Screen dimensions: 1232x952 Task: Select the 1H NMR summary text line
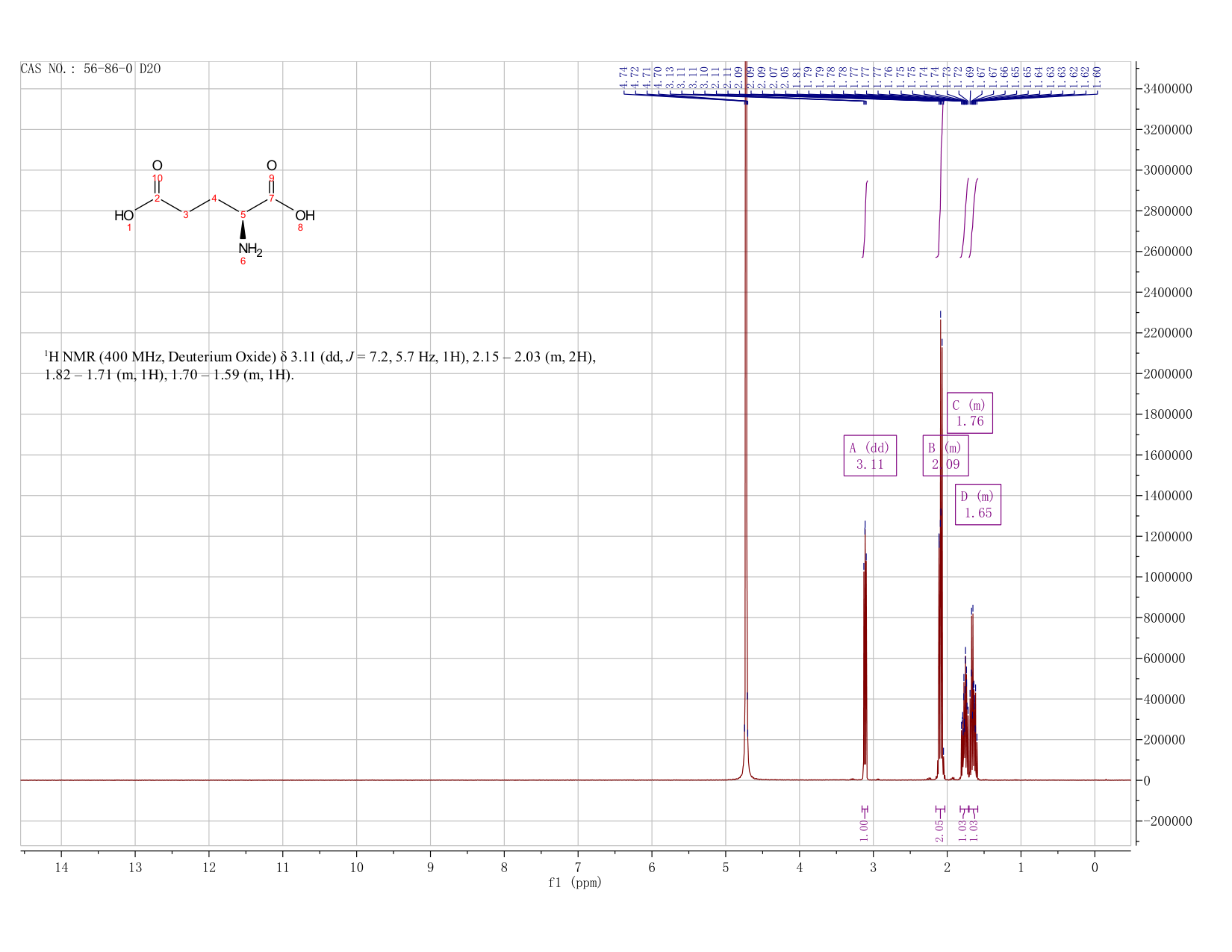[320, 366]
